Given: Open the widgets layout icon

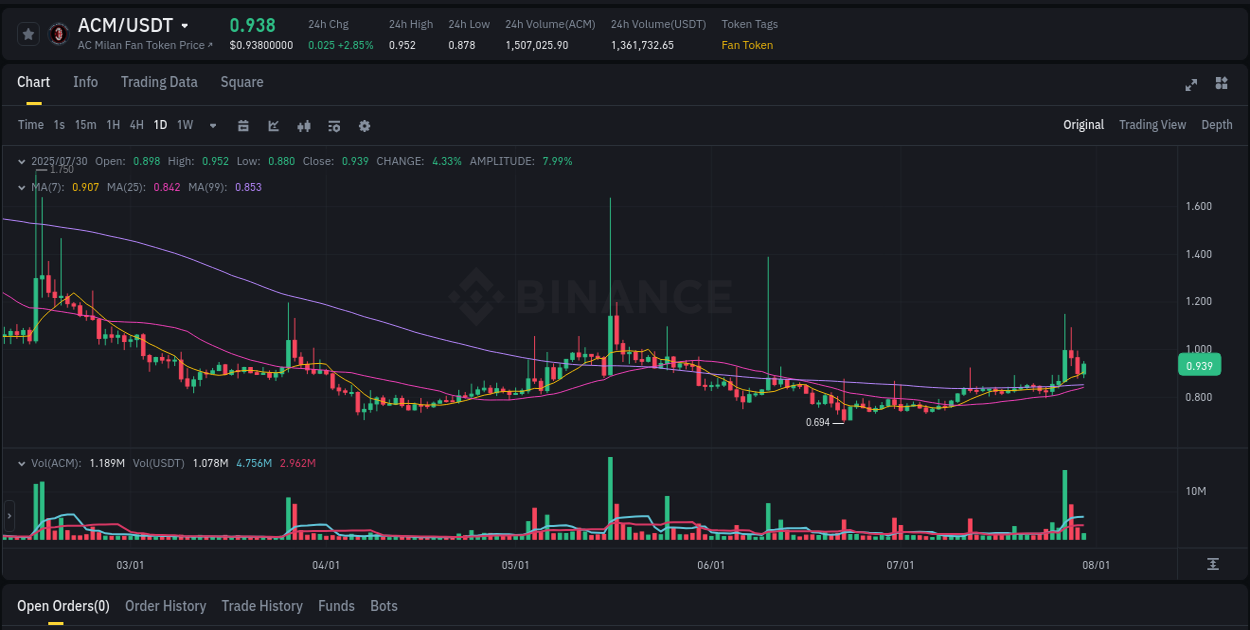Looking at the screenshot, I should pos(1221,85).
